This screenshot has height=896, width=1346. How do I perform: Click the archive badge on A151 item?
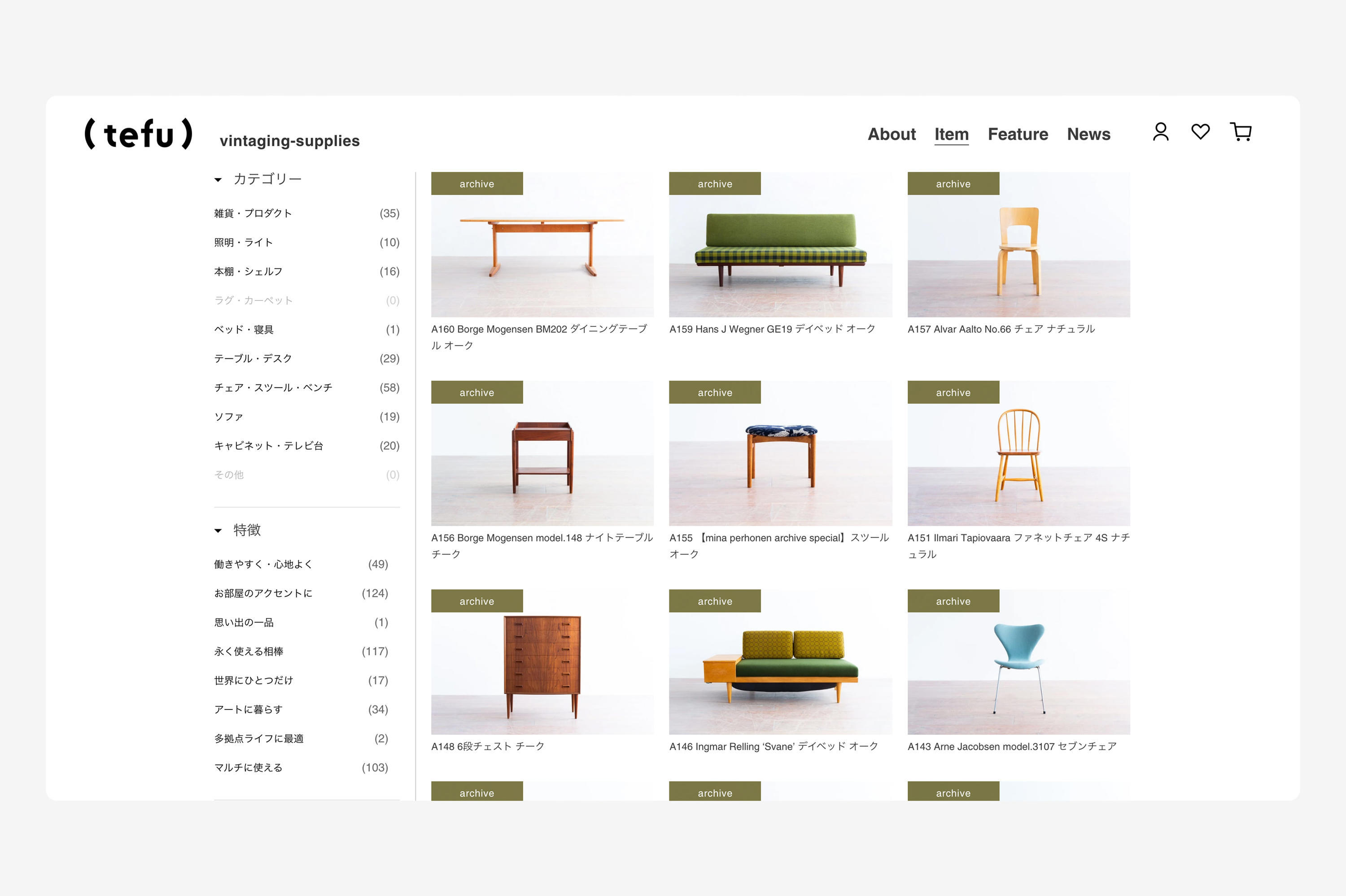coord(953,392)
